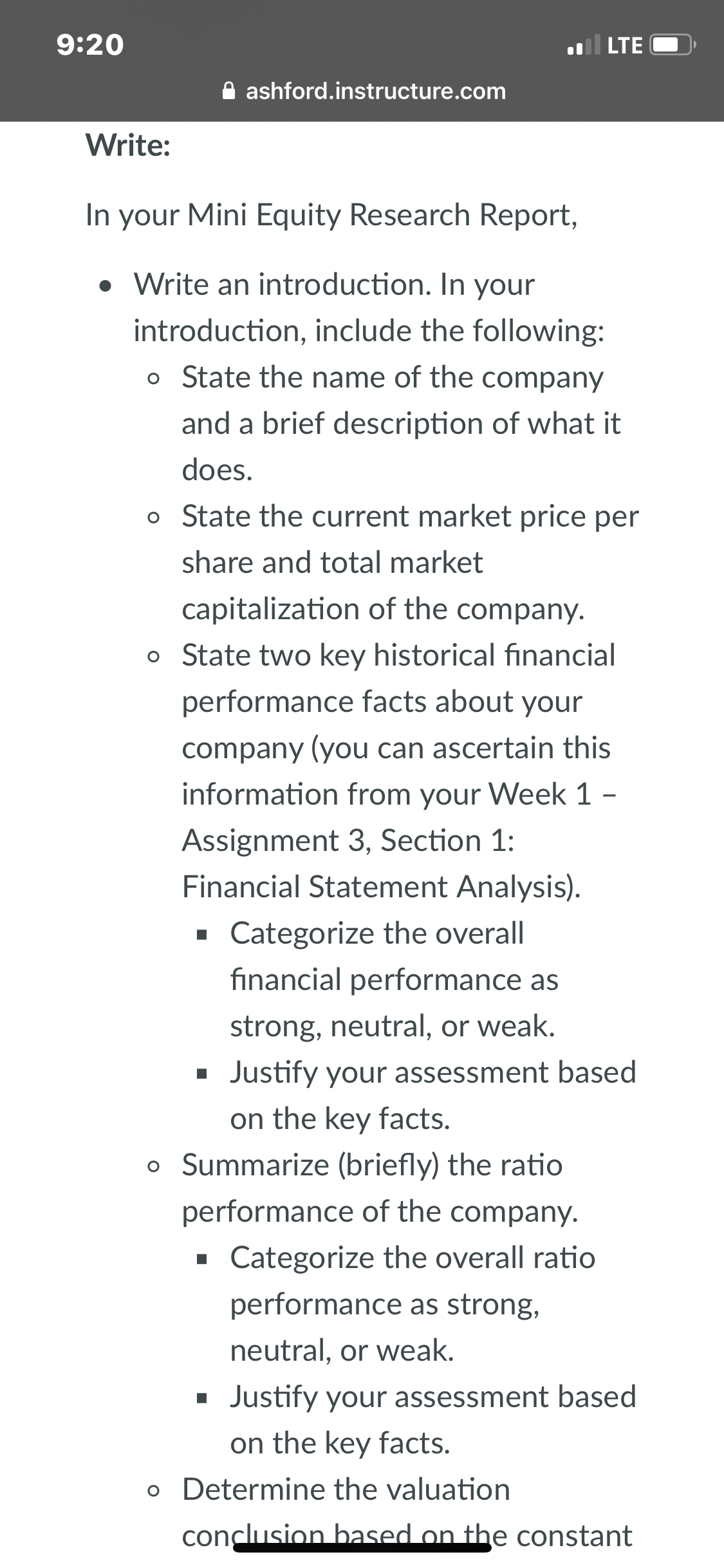Image resolution: width=724 pixels, height=1568 pixels.
Task: Tap the 'In your Mini Equity Research Report' line
Action: (x=331, y=215)
